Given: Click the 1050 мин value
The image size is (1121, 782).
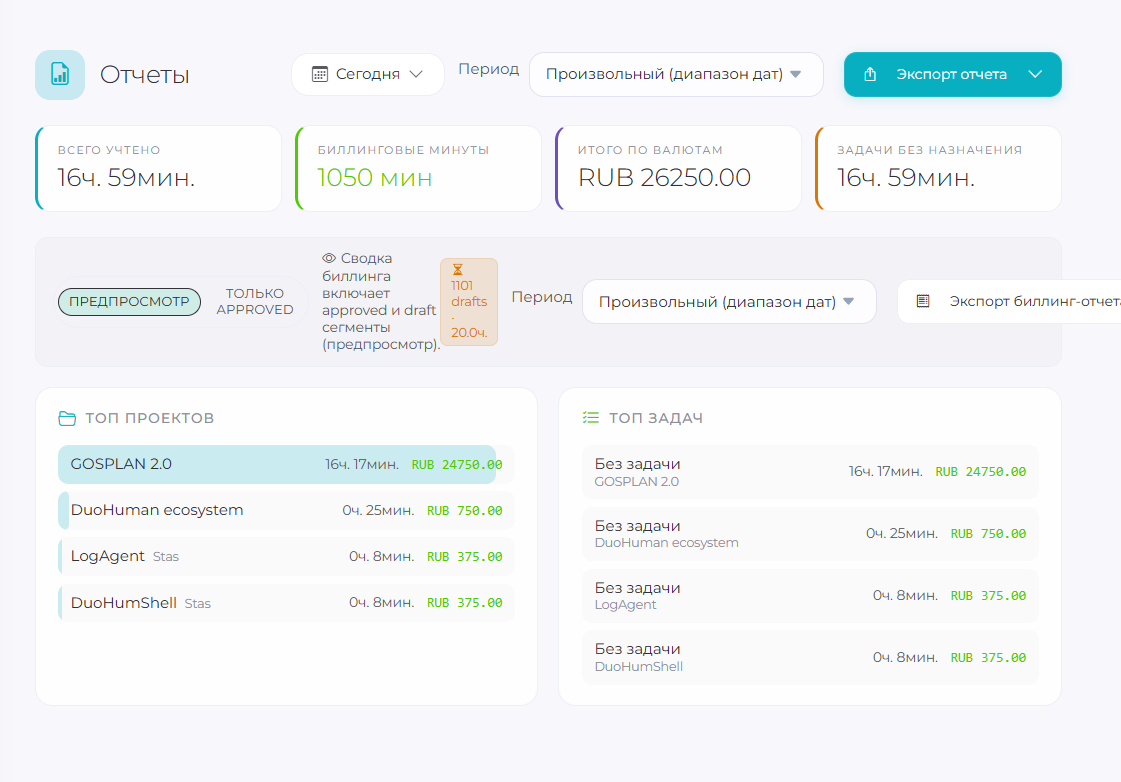Looking at the screenshot, I should coord(375,177).
